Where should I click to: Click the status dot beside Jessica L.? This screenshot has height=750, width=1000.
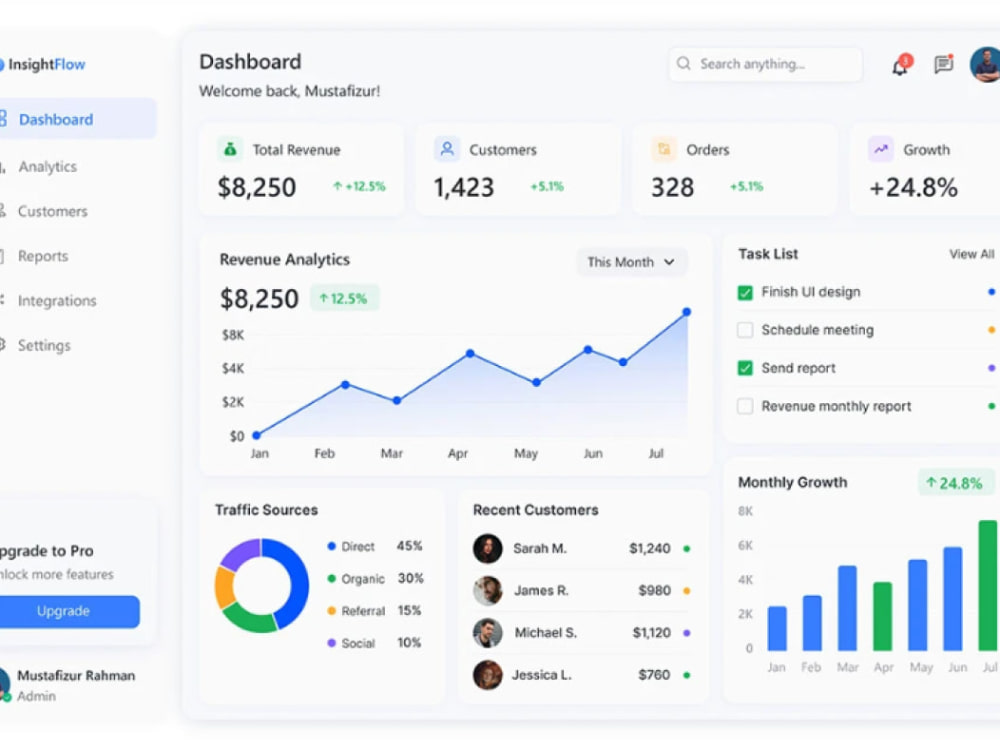[x=687, y=675]
